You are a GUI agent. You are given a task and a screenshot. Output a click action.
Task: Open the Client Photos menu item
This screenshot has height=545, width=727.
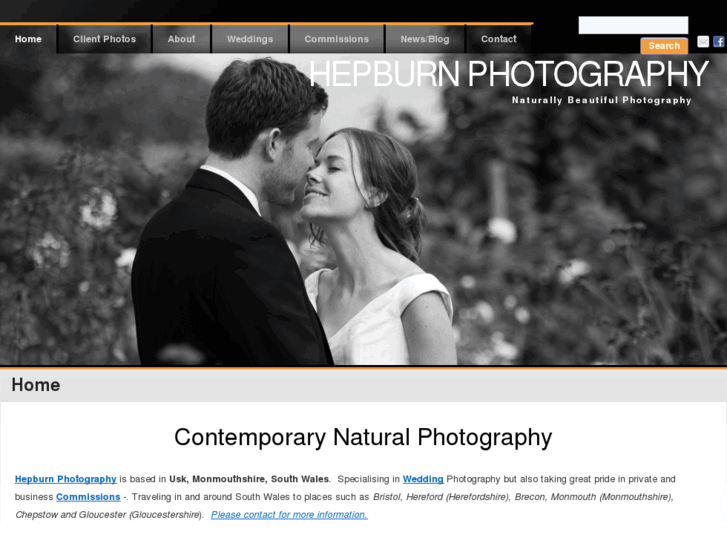(x=104, y=39)
